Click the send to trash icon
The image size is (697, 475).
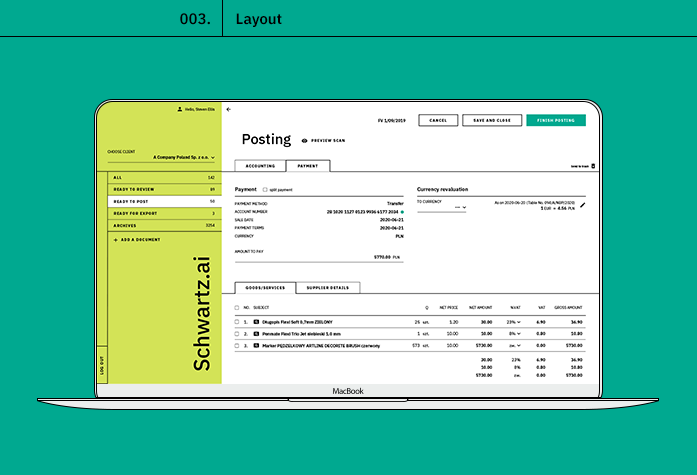coord(593,166)
